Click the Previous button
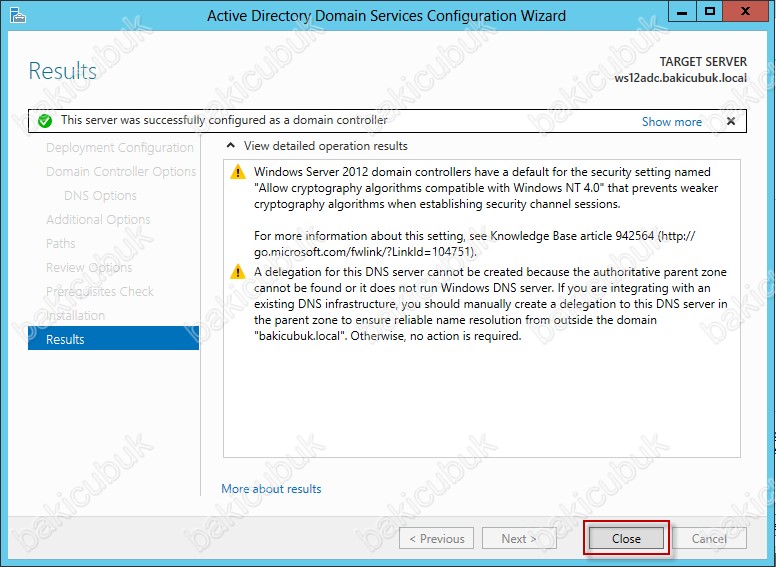776x567 pixels. tap(436, 538)
